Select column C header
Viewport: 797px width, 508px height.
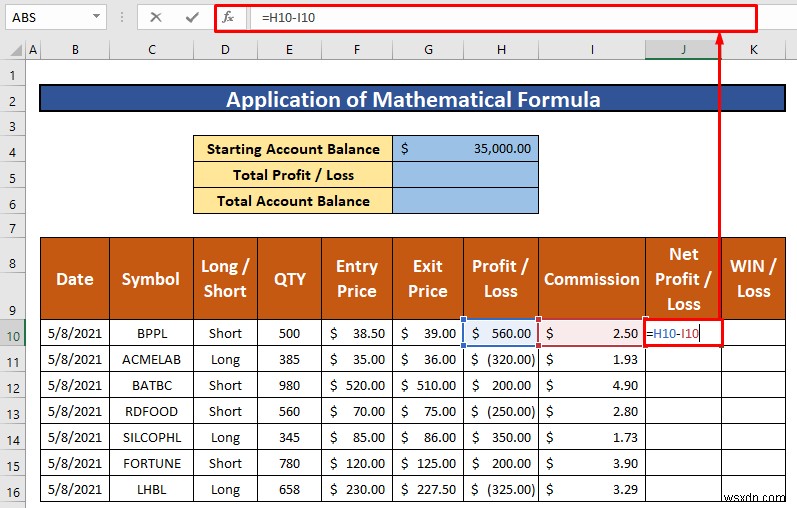tap(151, 50)
